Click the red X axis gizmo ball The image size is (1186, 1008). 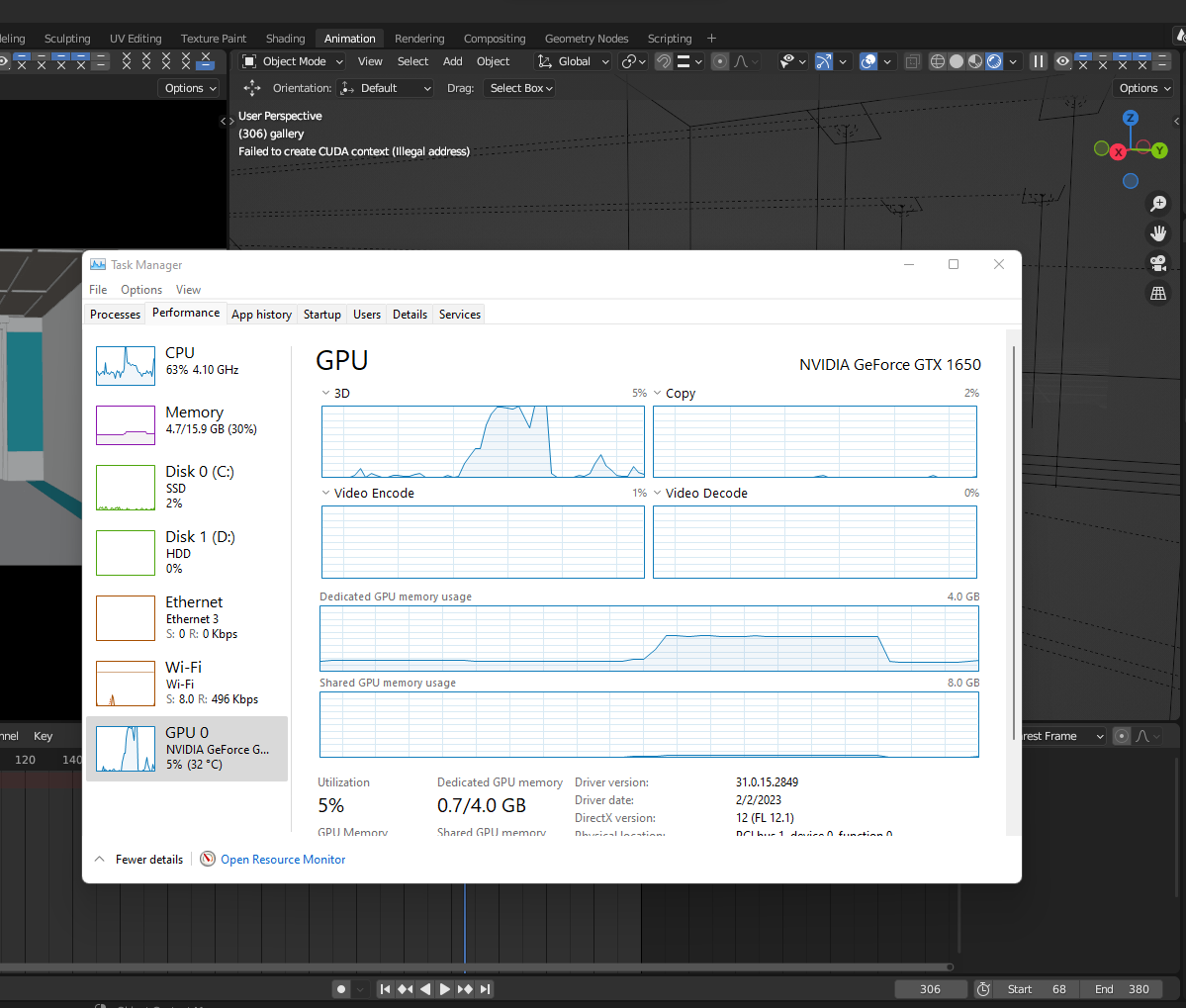1118,152
